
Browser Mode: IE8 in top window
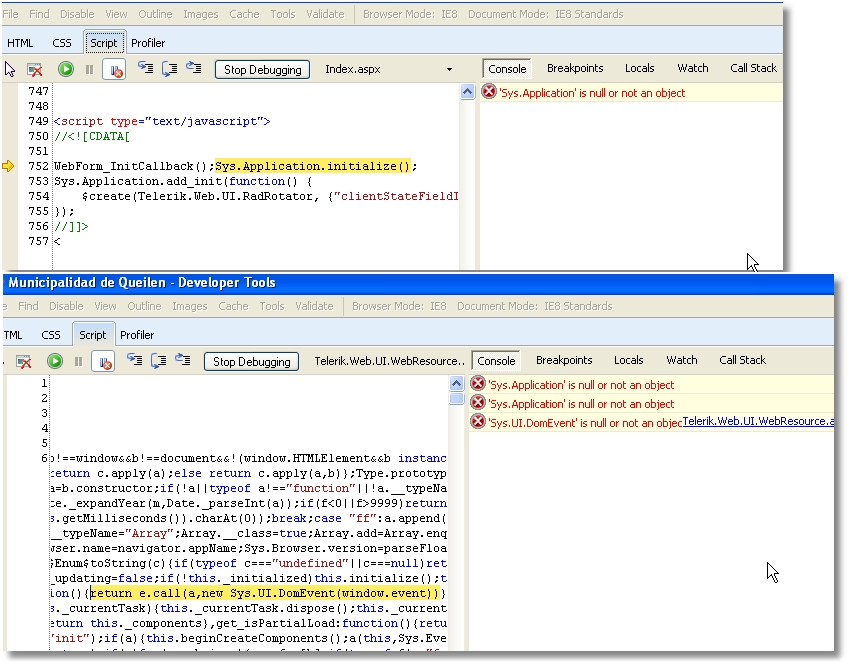[x=410, y=14]
